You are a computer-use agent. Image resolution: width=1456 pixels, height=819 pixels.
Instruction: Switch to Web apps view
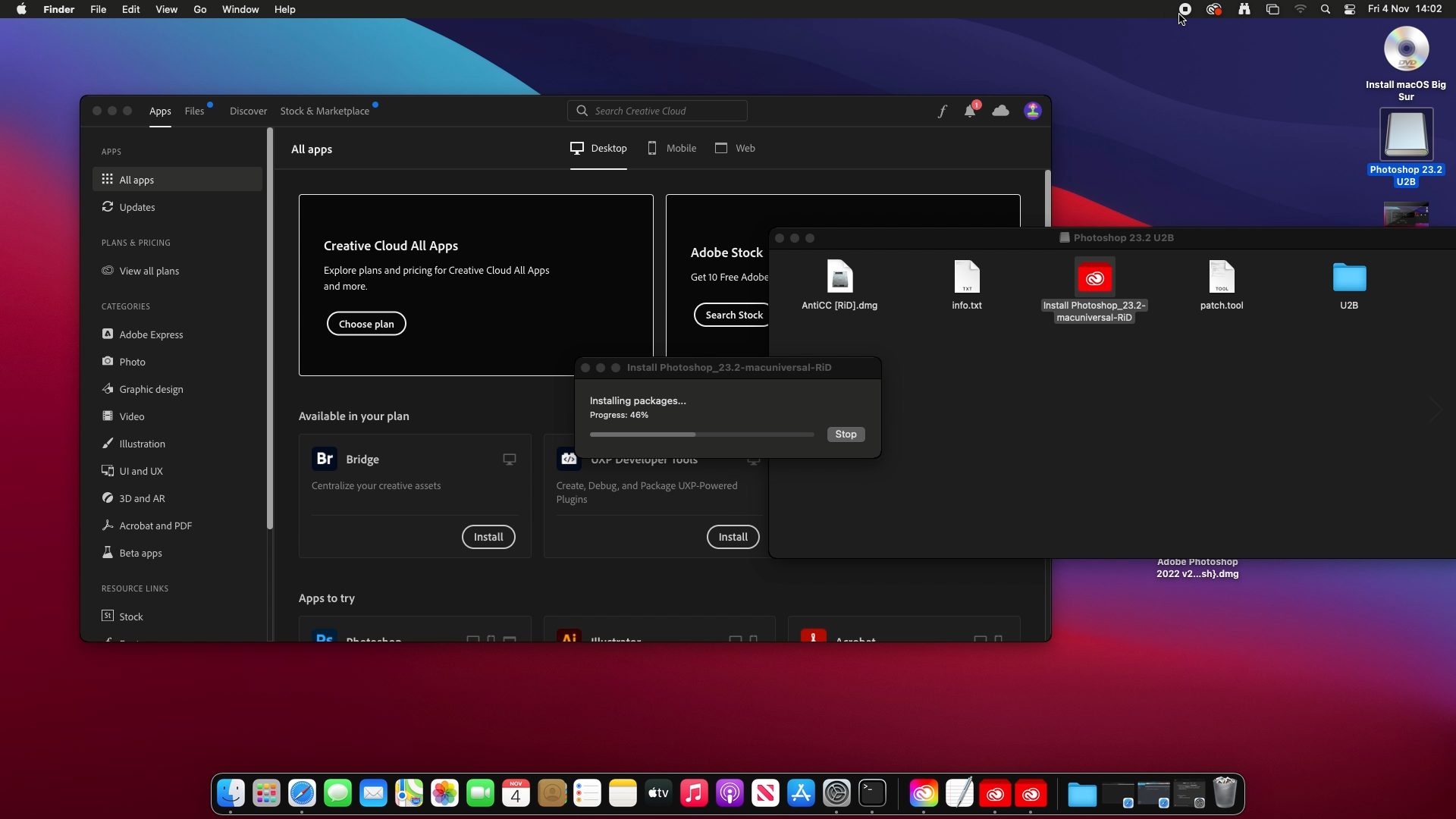[x=735, y=149]
